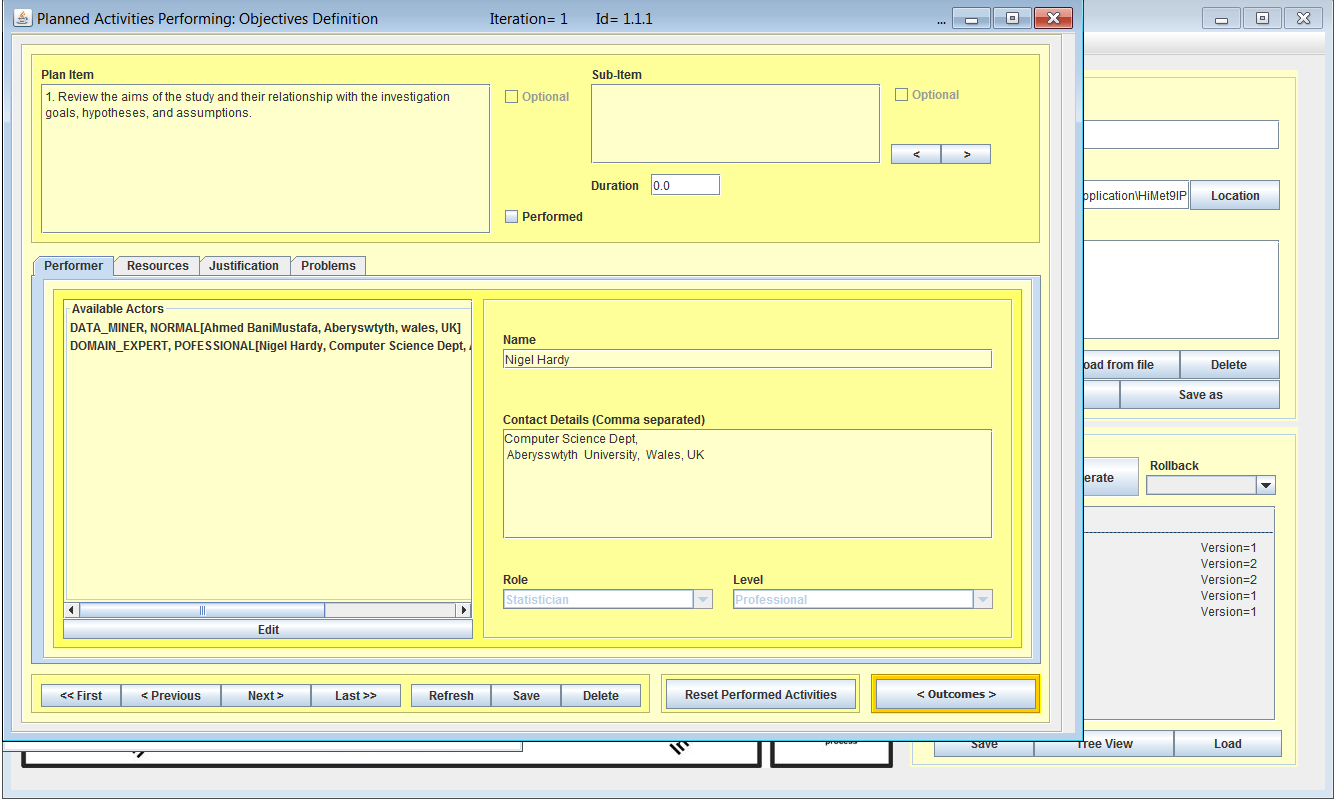Go to the Problems tab

pos(328,266)
